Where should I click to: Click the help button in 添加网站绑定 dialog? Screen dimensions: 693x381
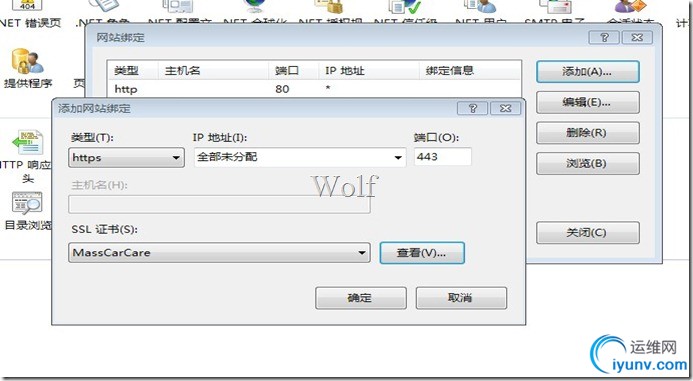click(472, 108)
